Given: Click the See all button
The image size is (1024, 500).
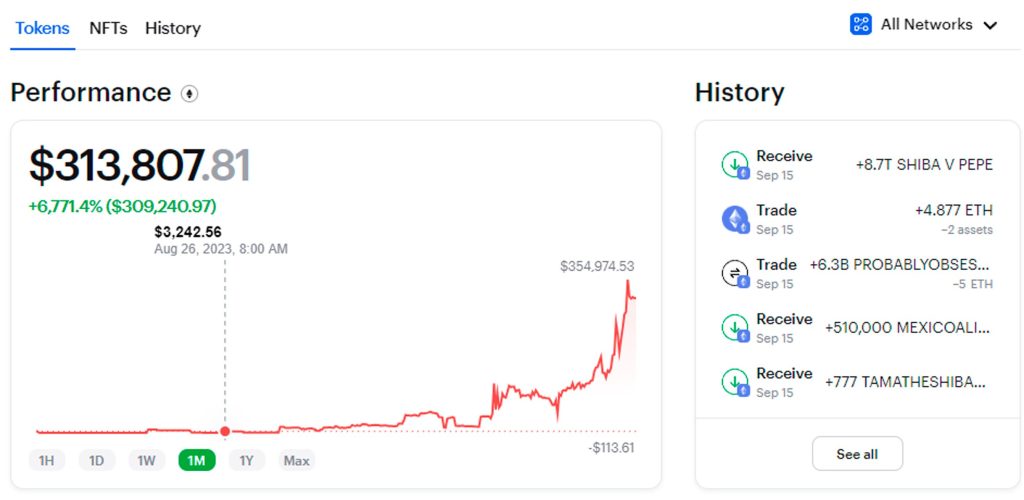Looking at the screenshot, I should click(857, 454).
